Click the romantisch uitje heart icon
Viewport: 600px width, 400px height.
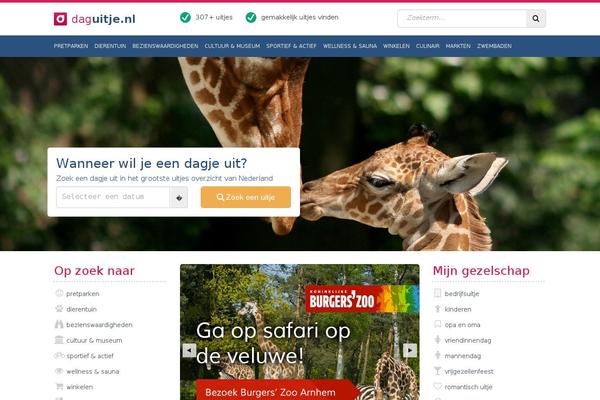tap(437, 386)
